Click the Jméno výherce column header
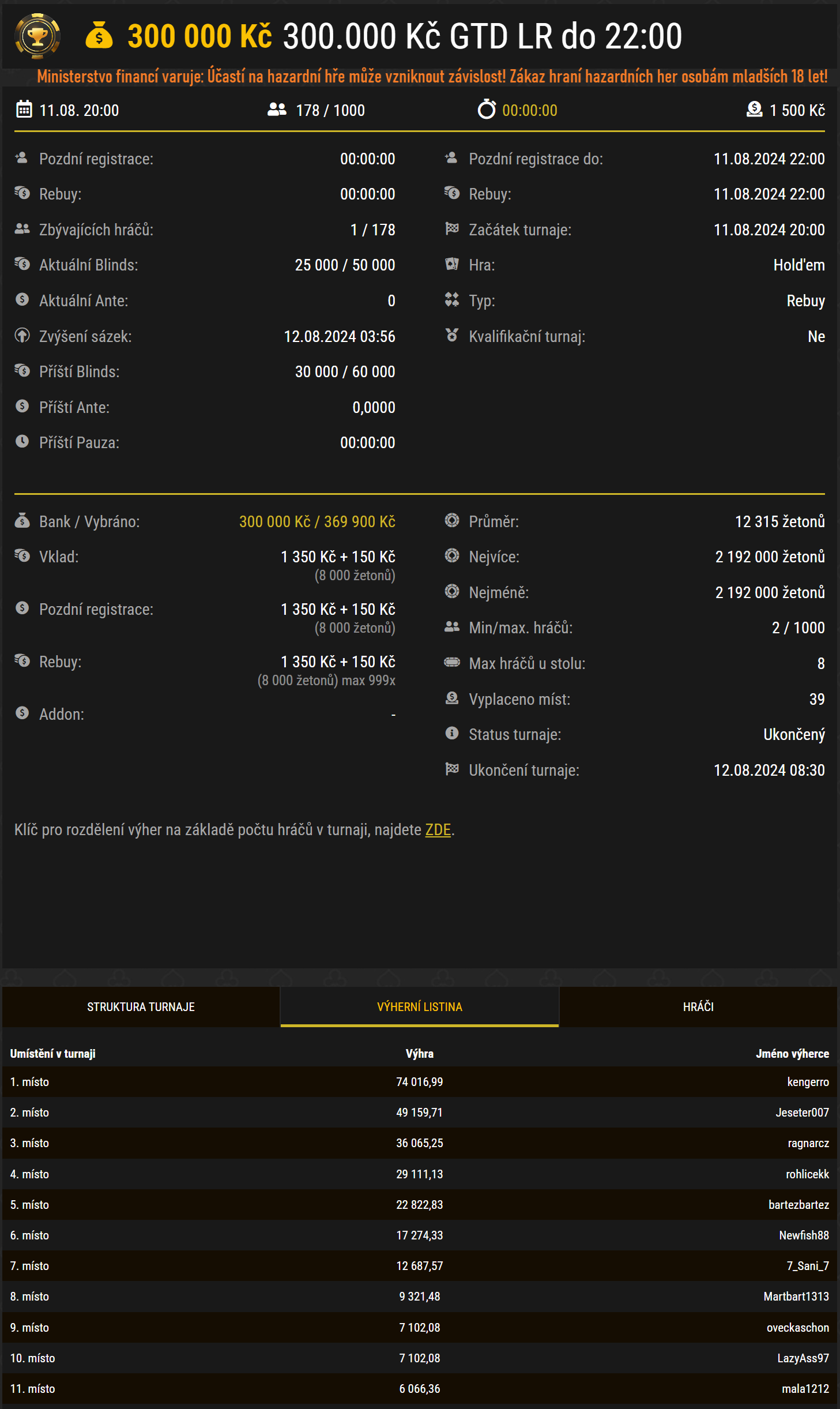 coord(792,1054)
